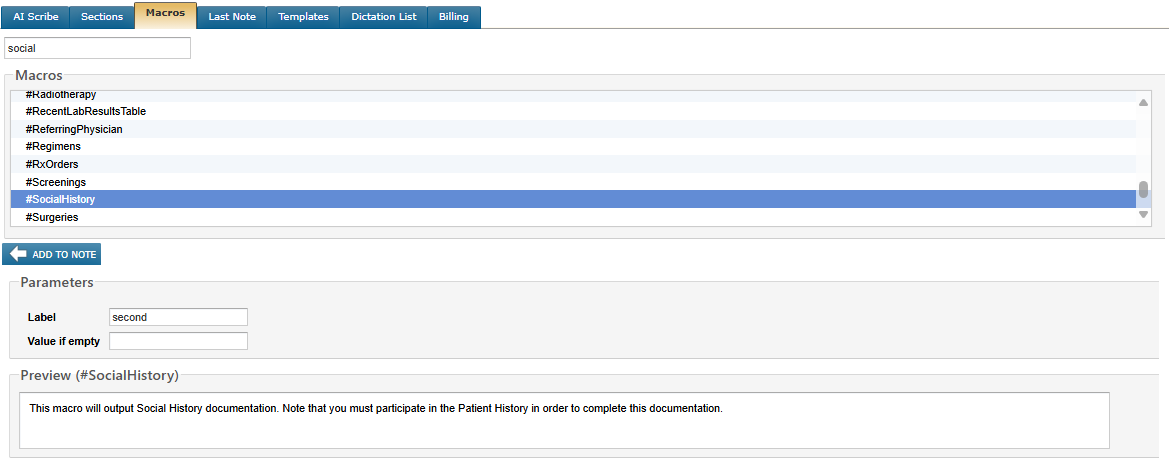This screenshot has height=472, width=1169.
Task: Select the #ReferringPhysician macro
Action: (74, 129)
